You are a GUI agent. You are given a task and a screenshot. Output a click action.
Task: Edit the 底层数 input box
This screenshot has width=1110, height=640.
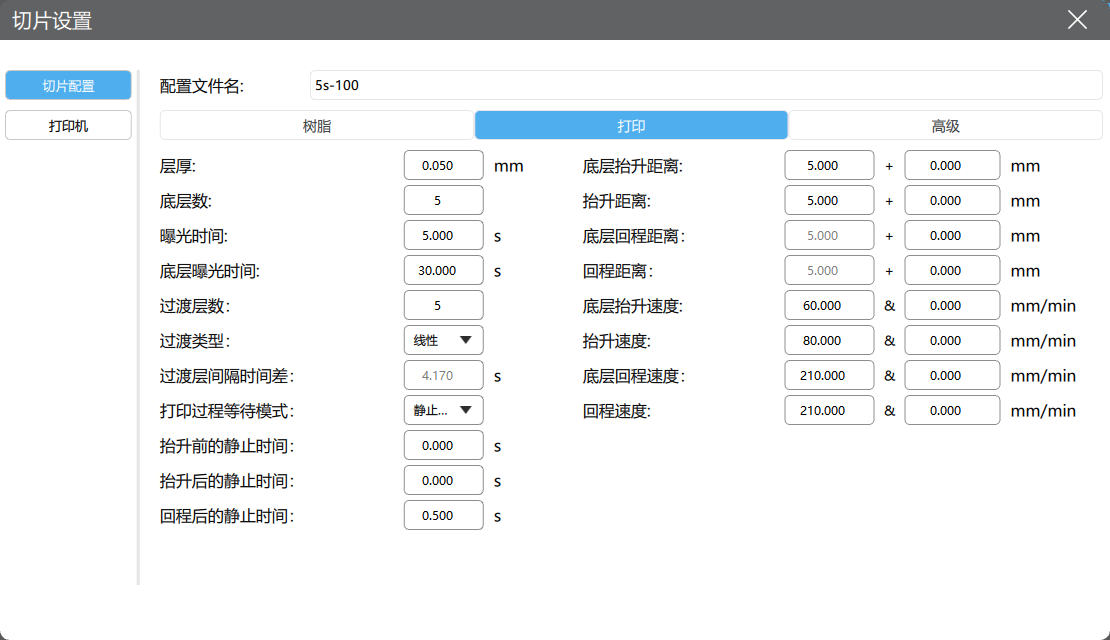[443, 200]
